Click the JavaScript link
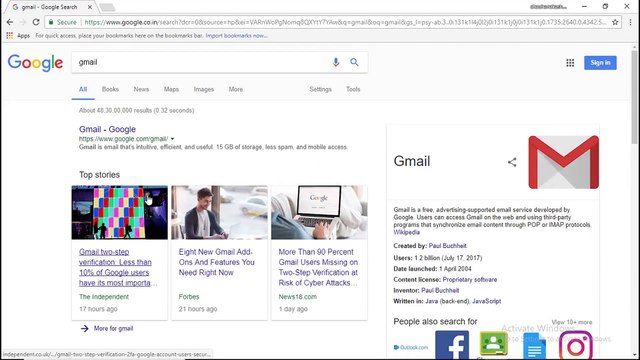The height and width of the screenshot is (360, 640). pyautogui.click(x=487, y=301)
